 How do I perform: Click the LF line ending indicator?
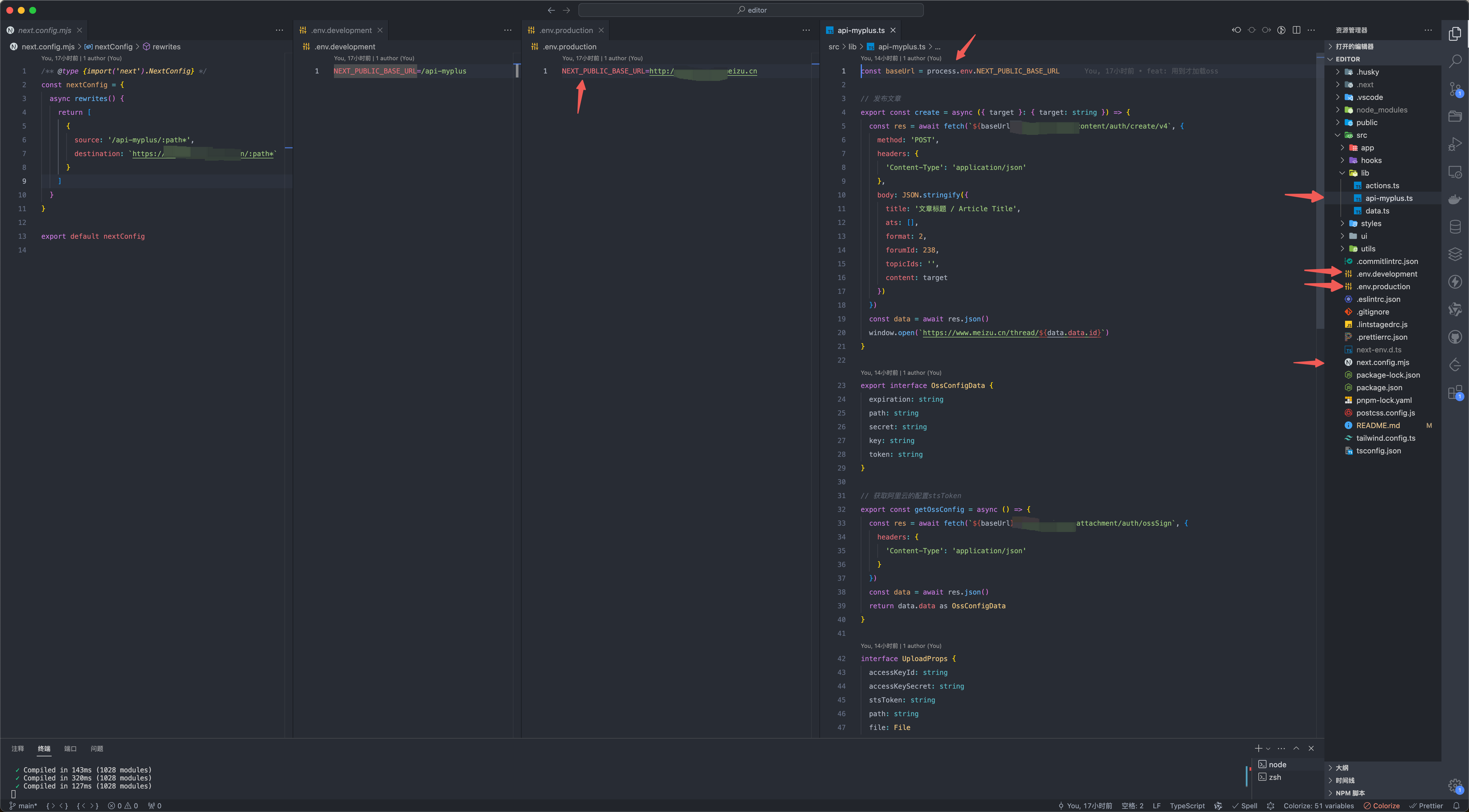[x=1157, y=806]
